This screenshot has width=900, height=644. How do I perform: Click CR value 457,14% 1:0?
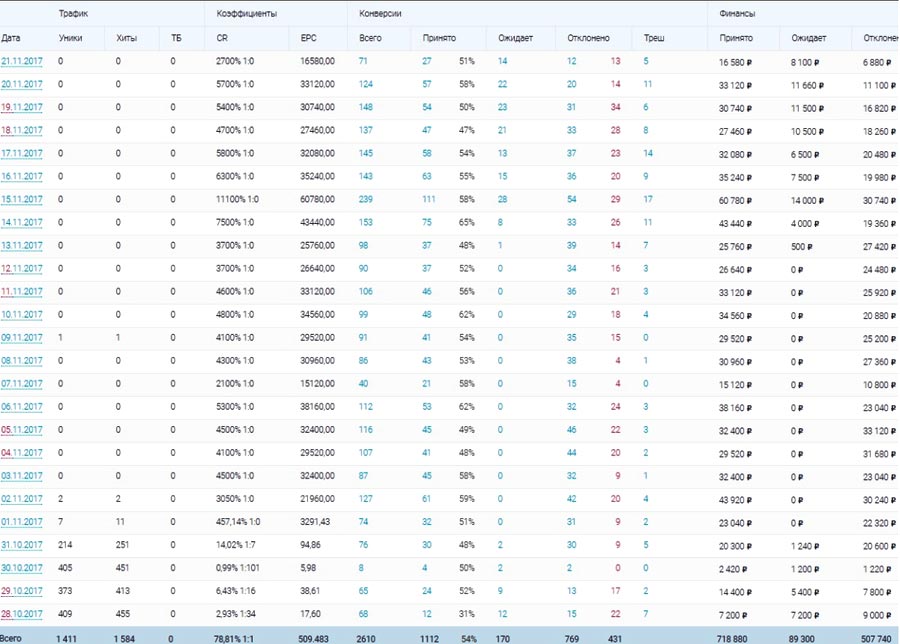[x=238, y=522]
